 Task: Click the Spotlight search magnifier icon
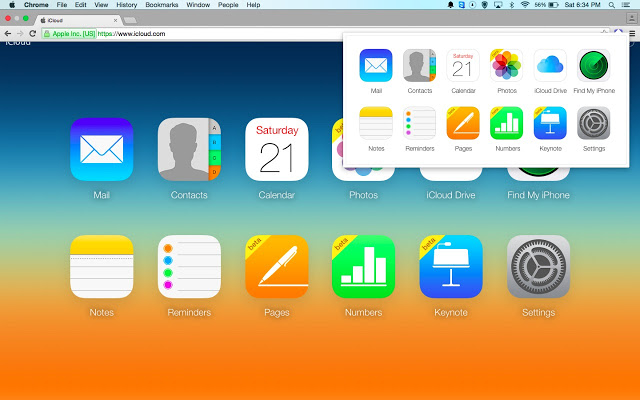coord(611,5)
